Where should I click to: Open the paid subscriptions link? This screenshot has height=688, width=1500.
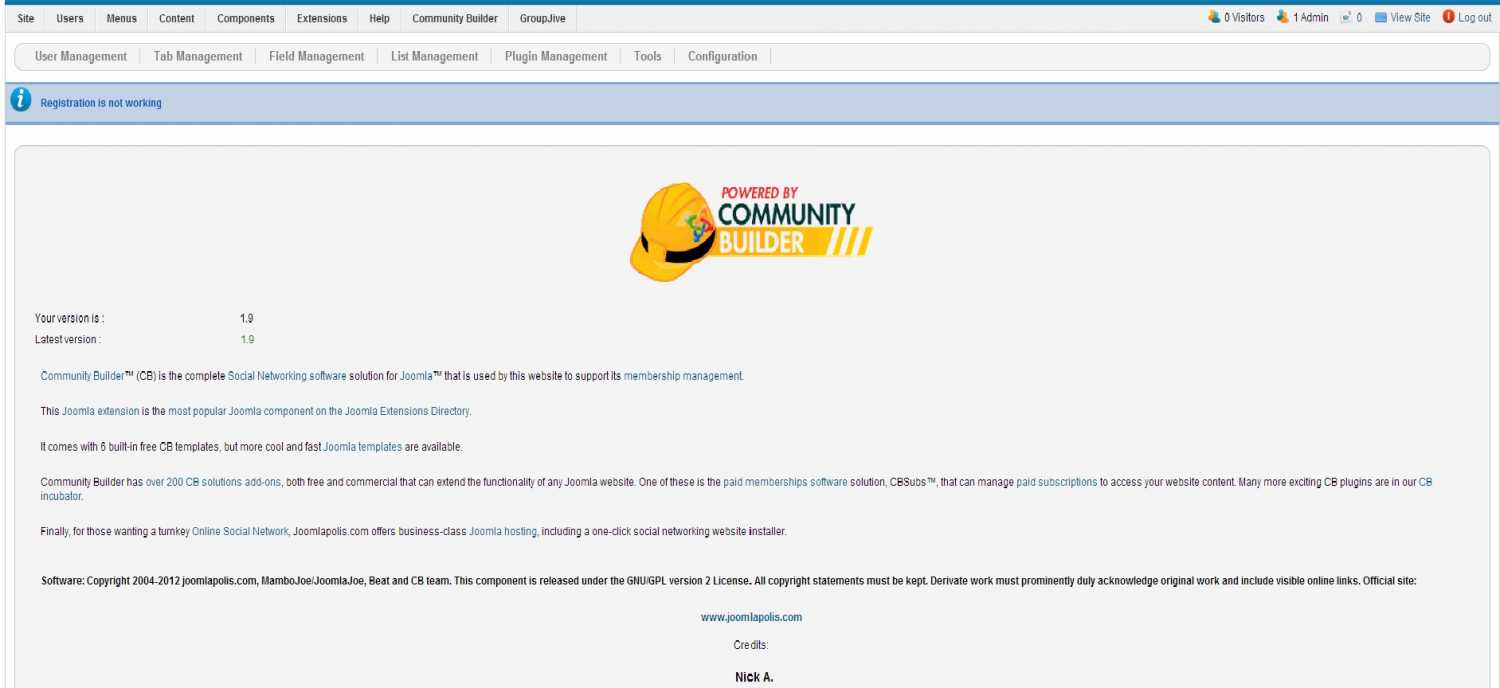pos(1057,482)
